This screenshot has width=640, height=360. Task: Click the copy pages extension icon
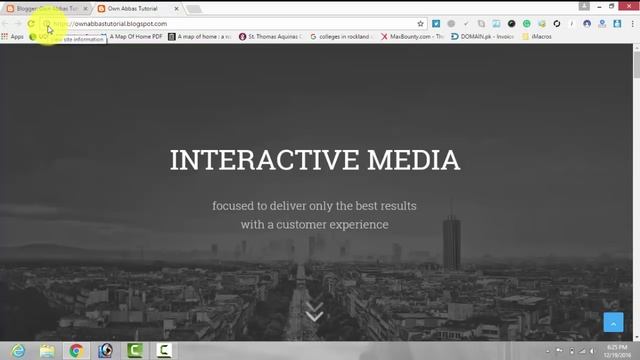[481, 24]
